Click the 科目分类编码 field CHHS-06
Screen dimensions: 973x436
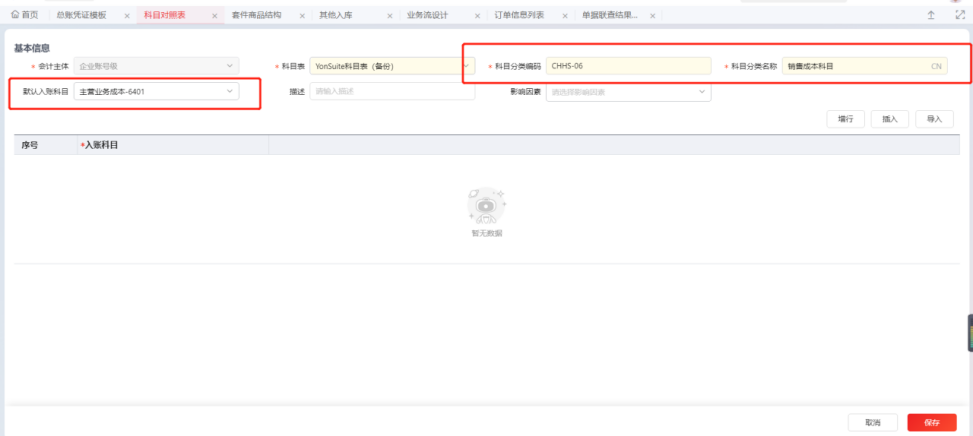[629, 65]
